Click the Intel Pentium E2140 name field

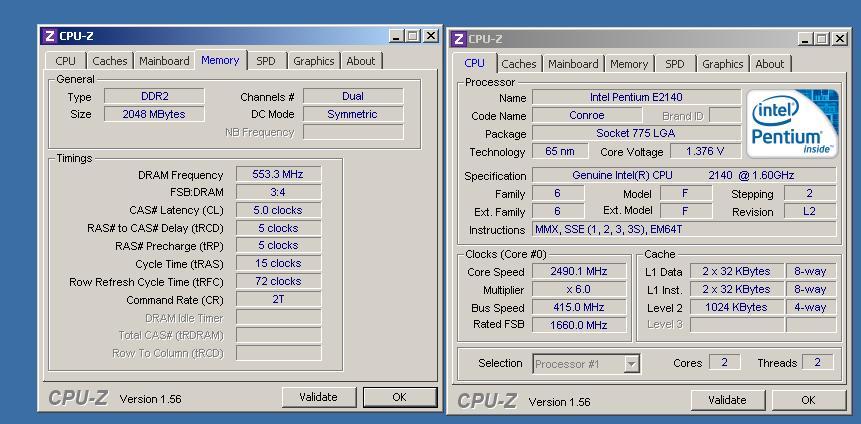coord(636,97)
